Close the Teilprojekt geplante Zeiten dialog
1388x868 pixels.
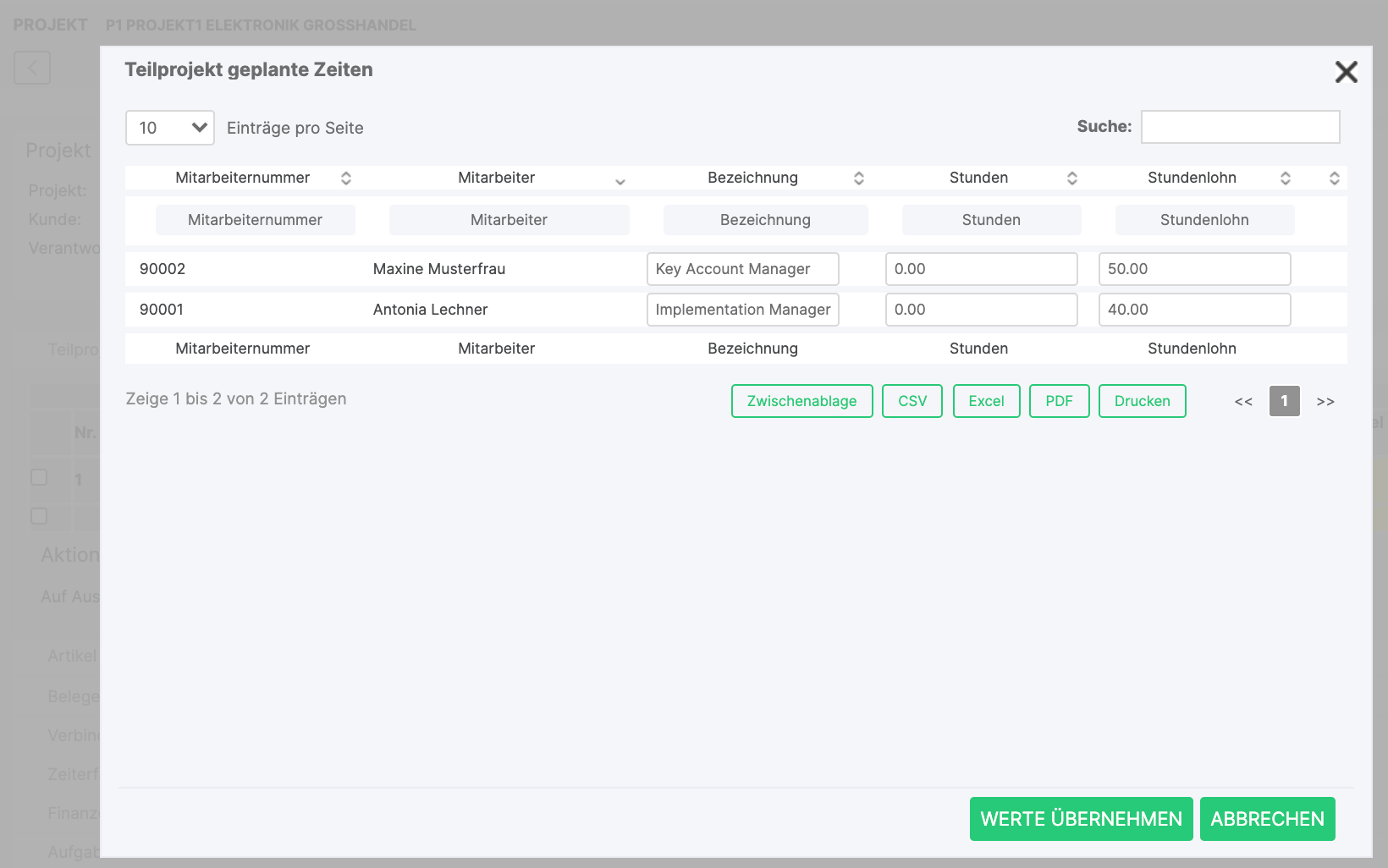(x=1346, y=72)
